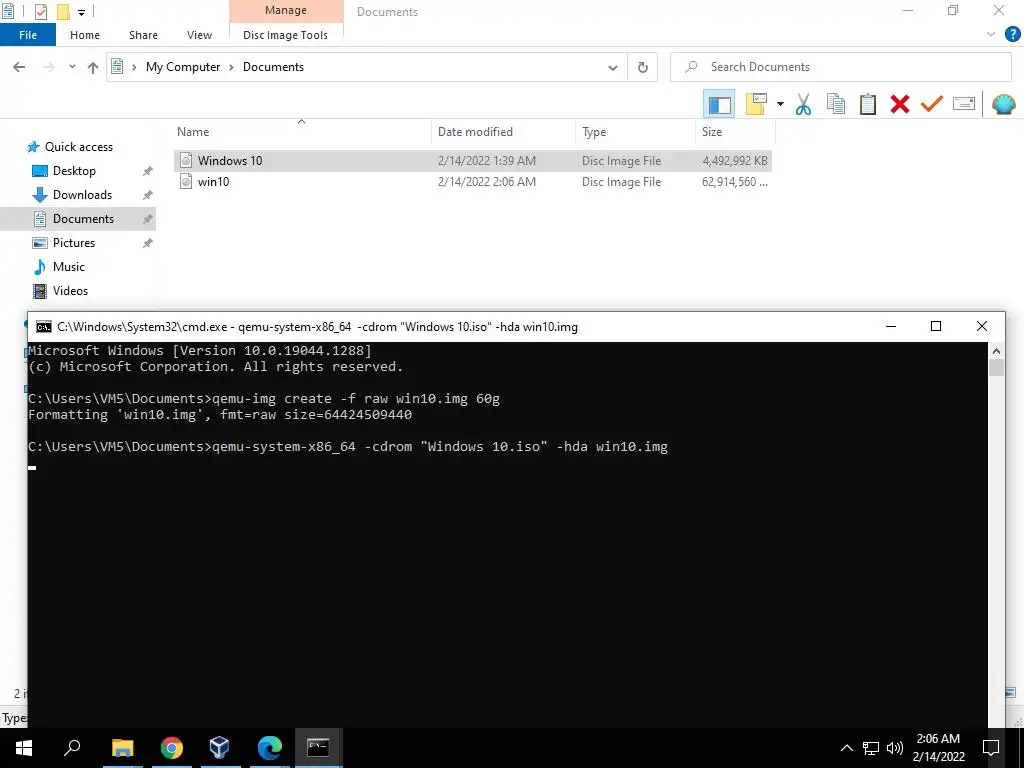Sort by the Size column header
Image resolution: width=1024 pixels, height=768 pixels.
[735, 132]
